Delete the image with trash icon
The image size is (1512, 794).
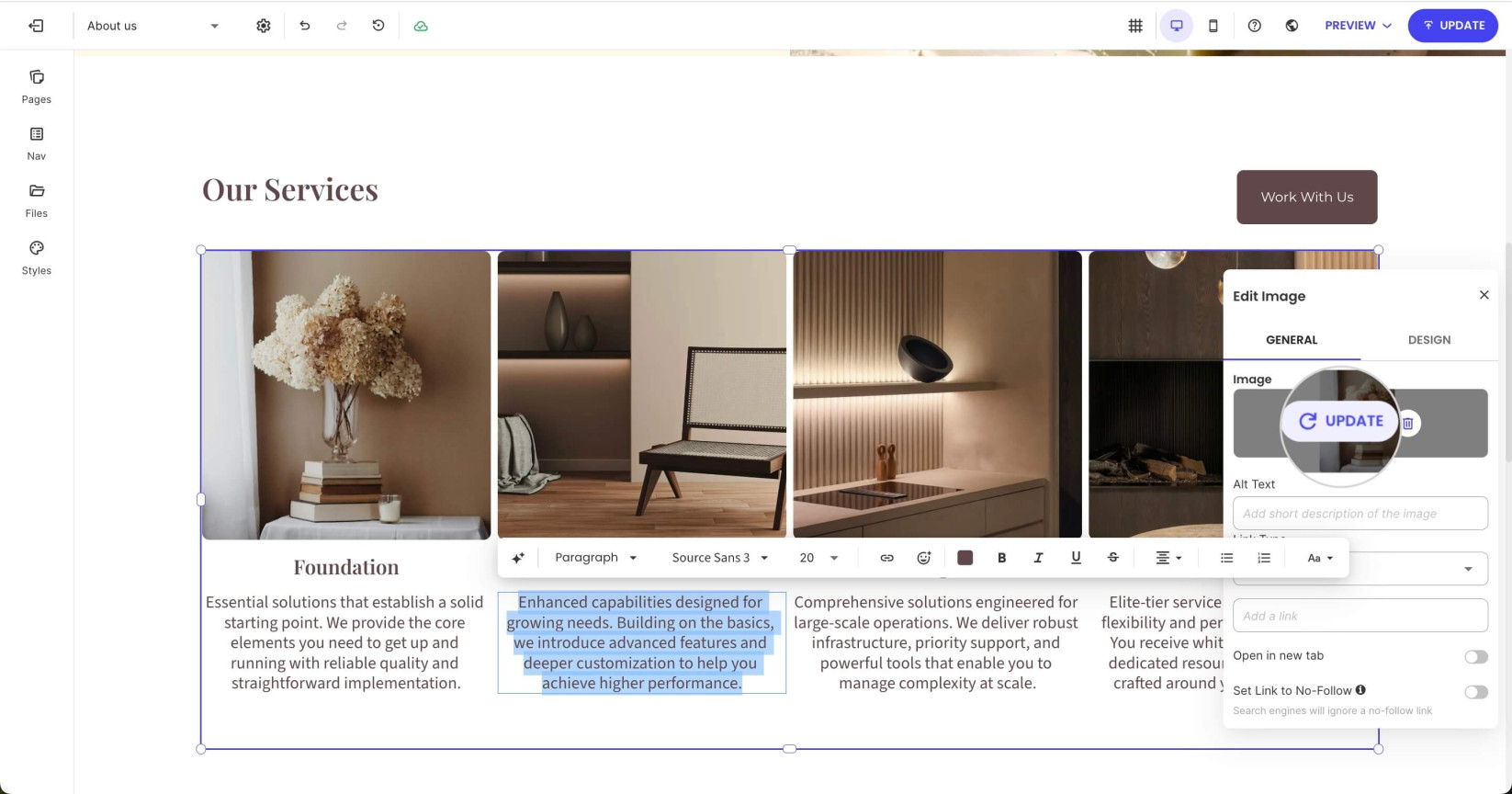[1407, 423]
